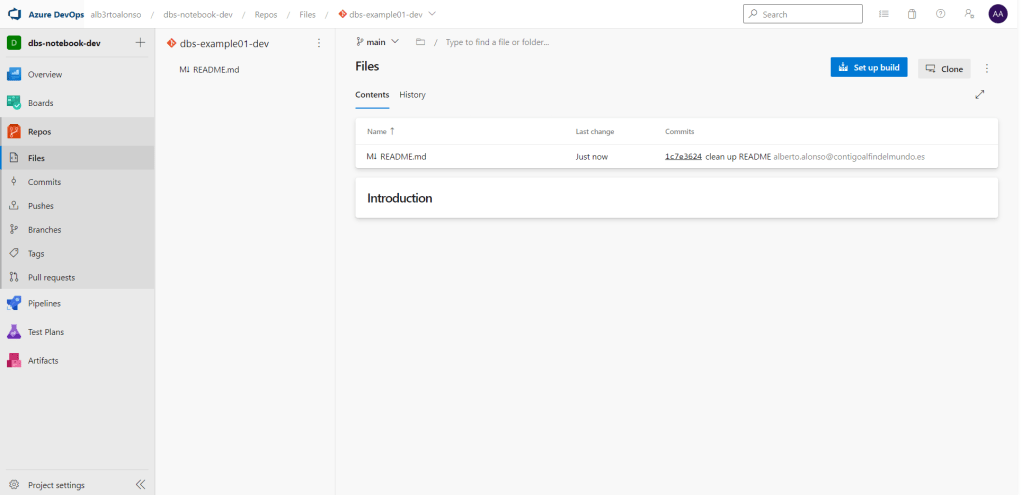Switch to the History tab
Screen dimensions: 1022x495
pyautogui.click(x=412, y=95)
